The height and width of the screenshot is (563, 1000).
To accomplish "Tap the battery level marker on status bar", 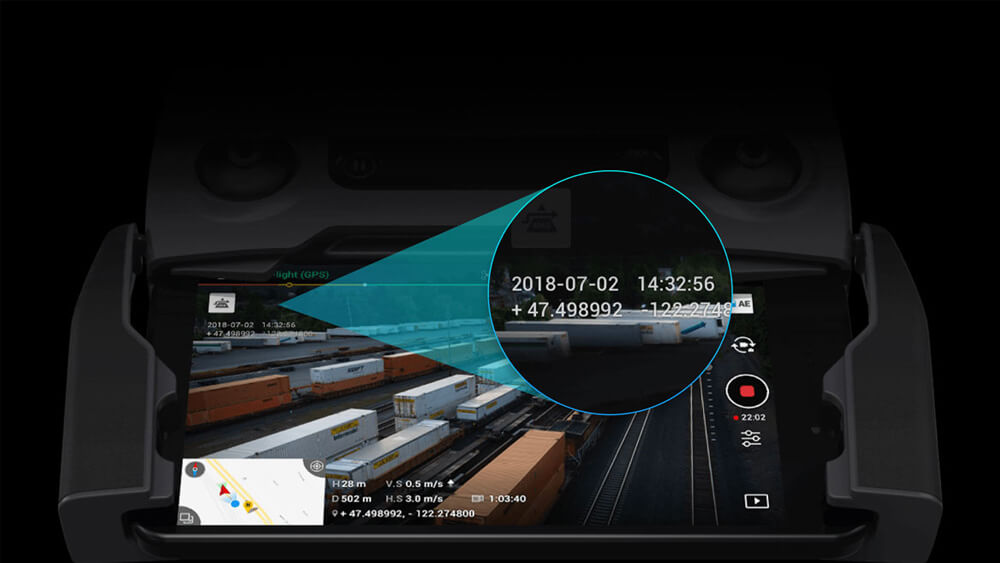I will click(x=289, y=284).
